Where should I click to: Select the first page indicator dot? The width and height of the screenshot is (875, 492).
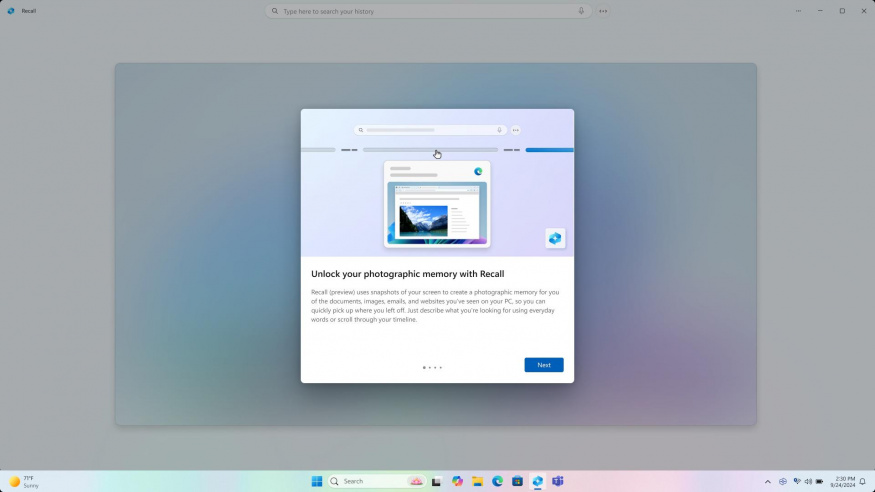[424, 367]
